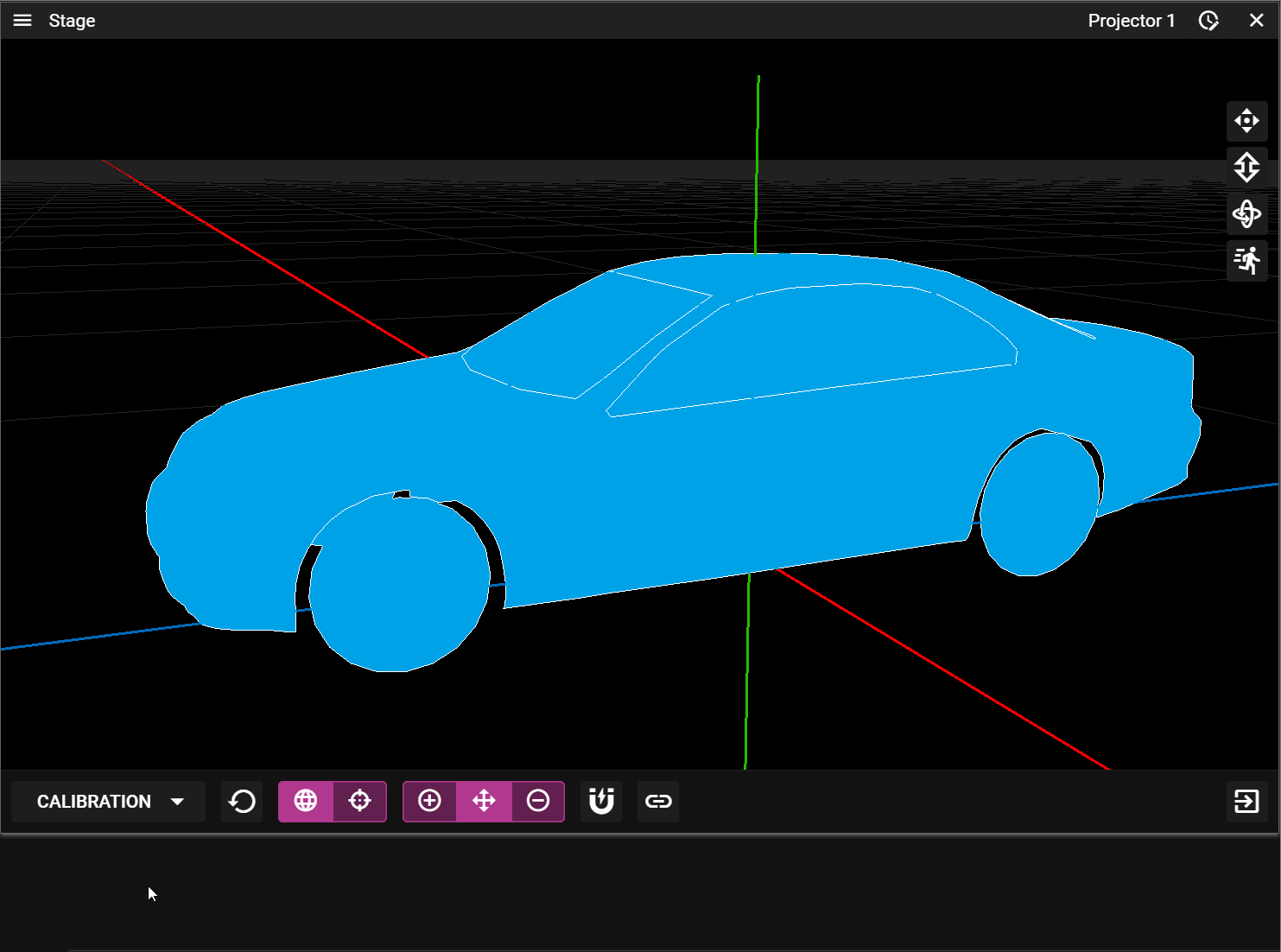Select the vertical up-down move tool
Viewport: 1281px width, 952px height.
pos(1246,168)
